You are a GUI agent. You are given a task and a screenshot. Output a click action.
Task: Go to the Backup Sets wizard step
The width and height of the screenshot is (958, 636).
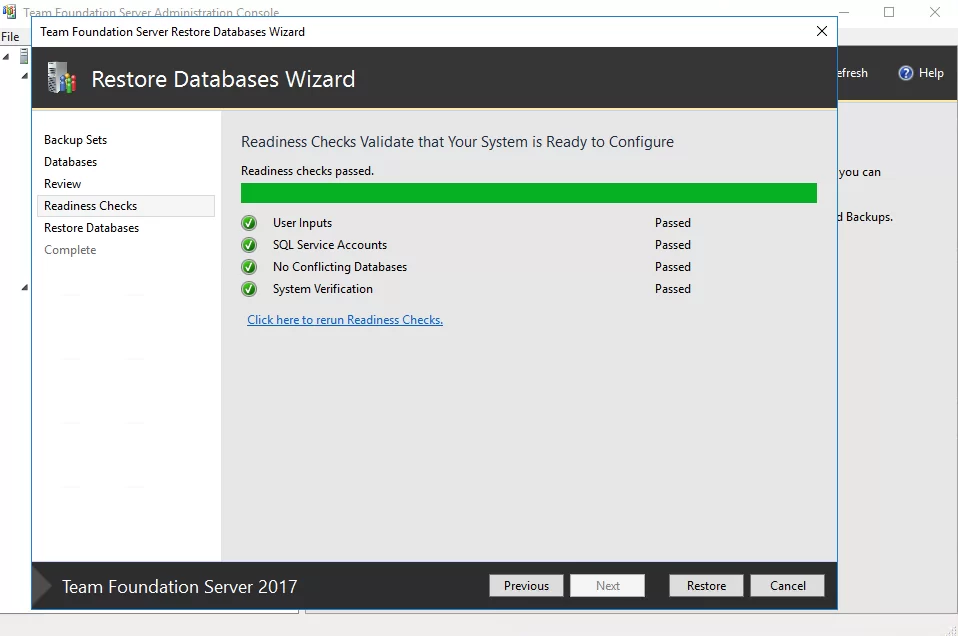pos(75,140)
